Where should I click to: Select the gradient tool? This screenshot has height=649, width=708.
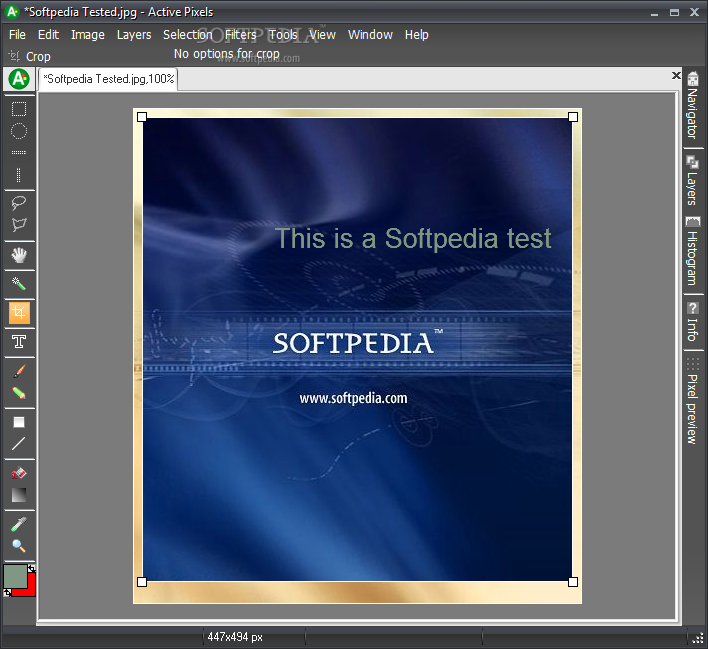19,495
